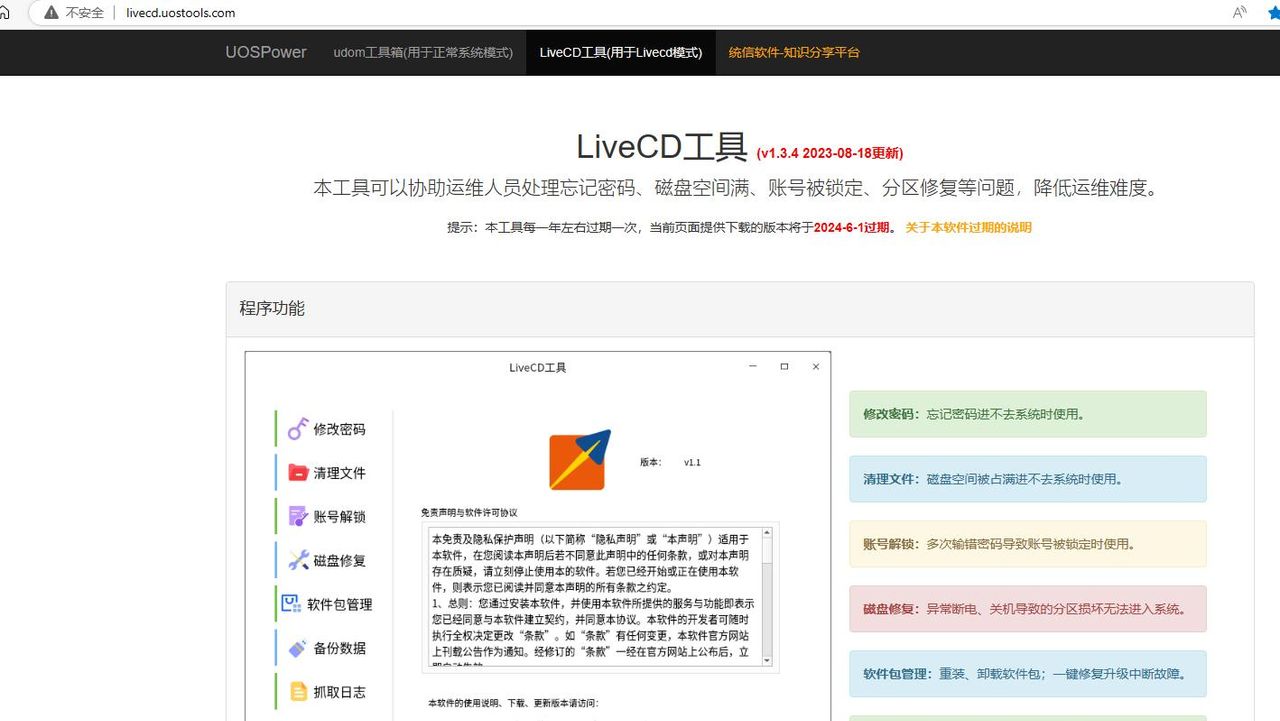Click the 账号解锁 purple document icon
Image resolution: width=1280 pixels, height=721 pixels.
[298, 516]
